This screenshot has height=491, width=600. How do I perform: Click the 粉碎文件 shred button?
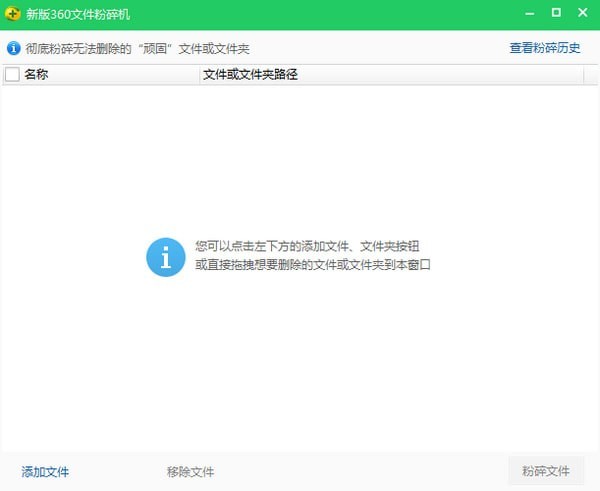[546, 471]
